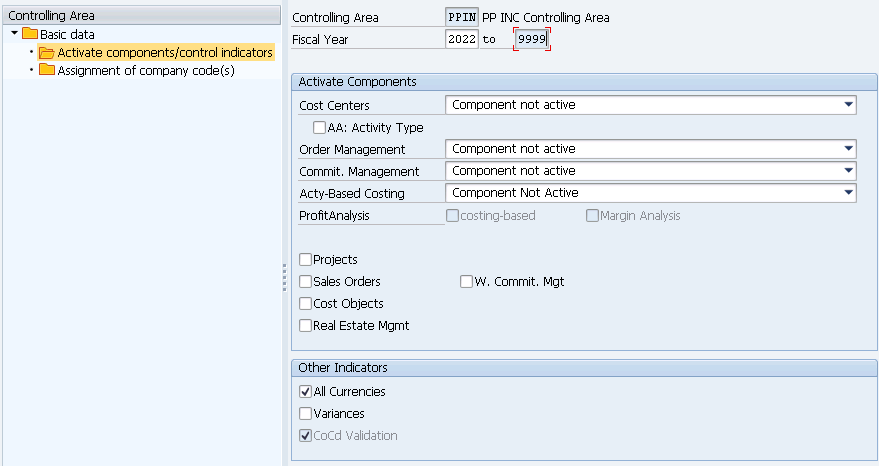Enable the Cost Objects checkbox

tap(305, 303)
